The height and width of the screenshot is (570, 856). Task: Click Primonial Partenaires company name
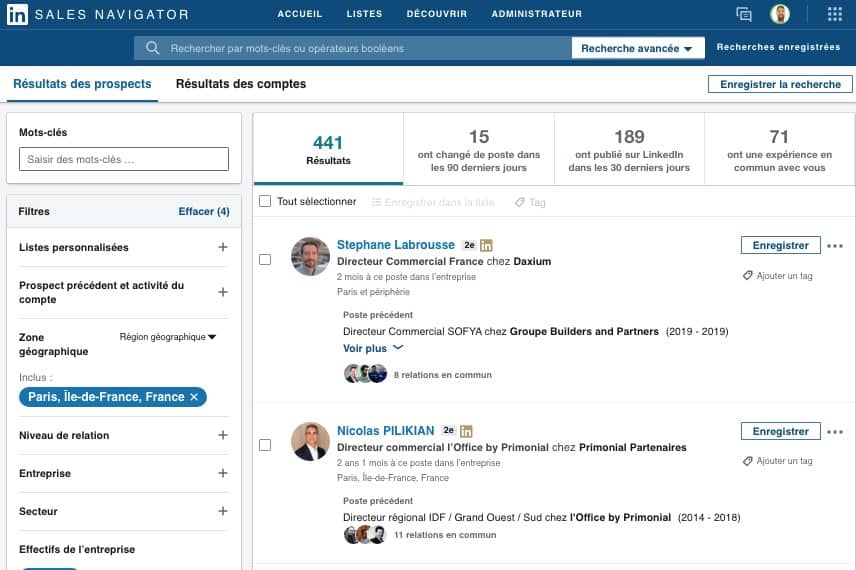pyautogui.click(x=633, y=447)
